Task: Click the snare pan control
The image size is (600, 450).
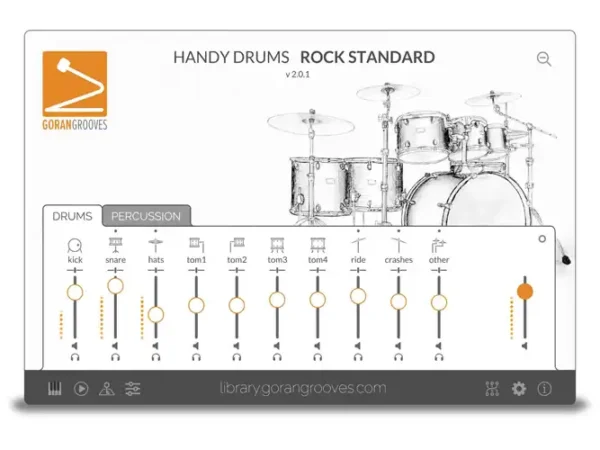Action: pyautogui.click(x=115, y=270)
